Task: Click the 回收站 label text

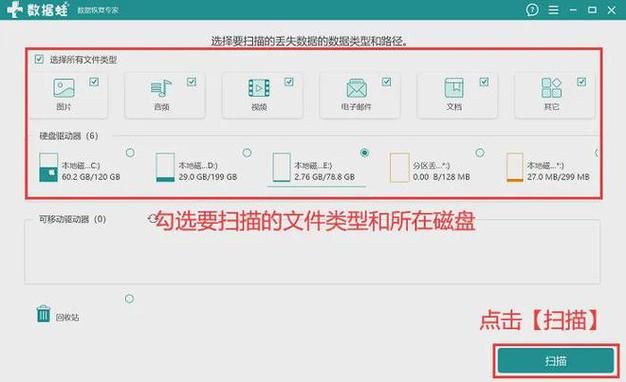Action: coord(67,317)
